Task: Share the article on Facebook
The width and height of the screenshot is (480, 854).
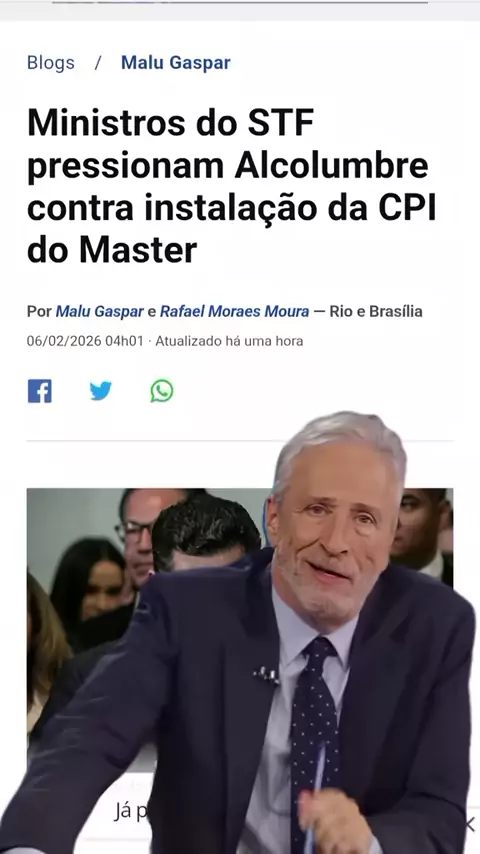Action: (x=39, y=391)
